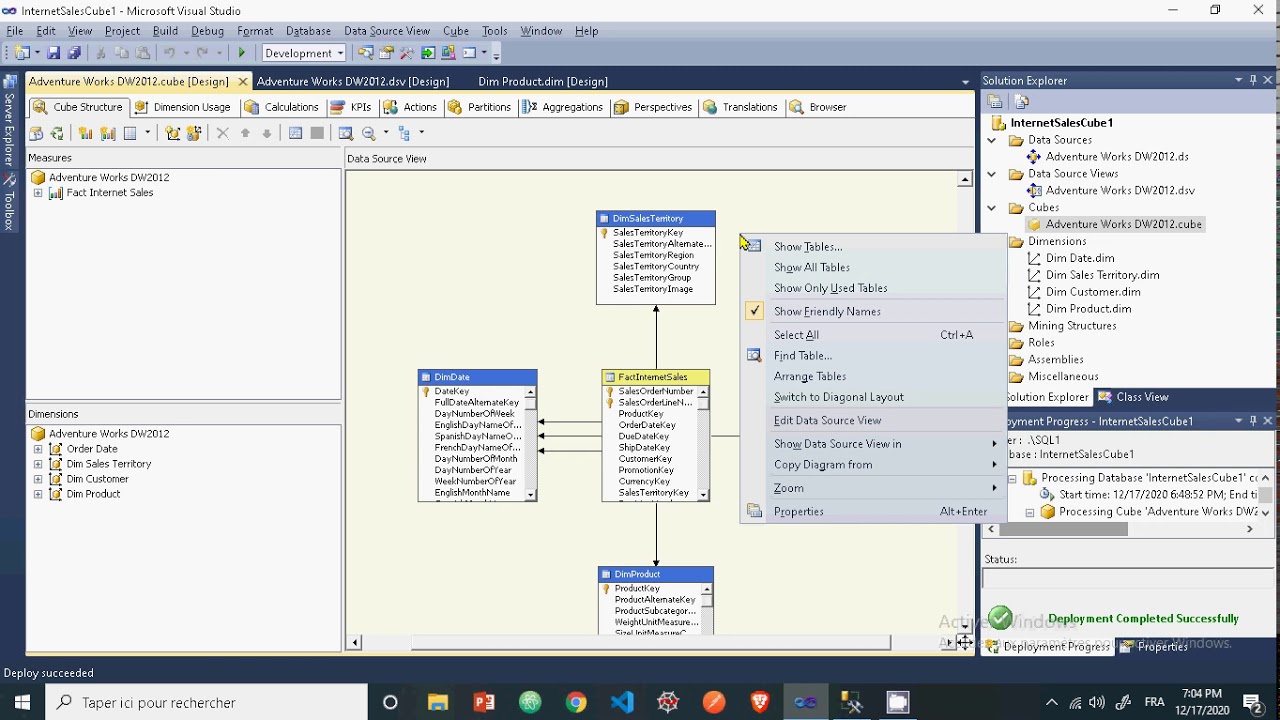
Task: Click the Show All Files icon
Action: tap(1022, 101)
